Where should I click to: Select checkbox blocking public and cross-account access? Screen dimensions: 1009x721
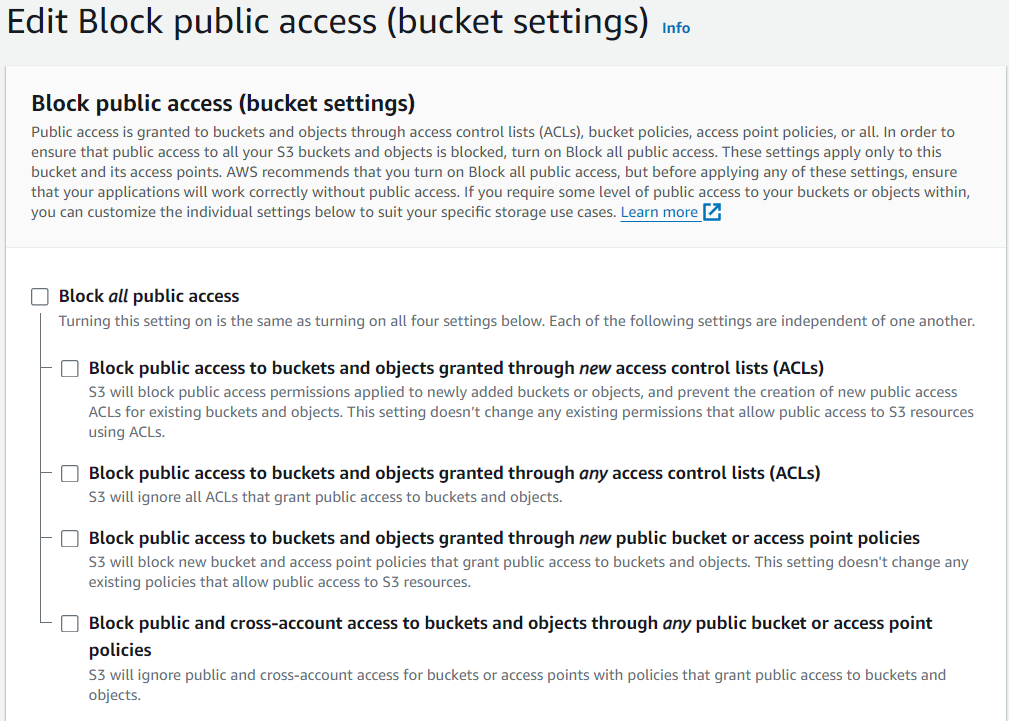pyautogui.click(x=70, y=624)
